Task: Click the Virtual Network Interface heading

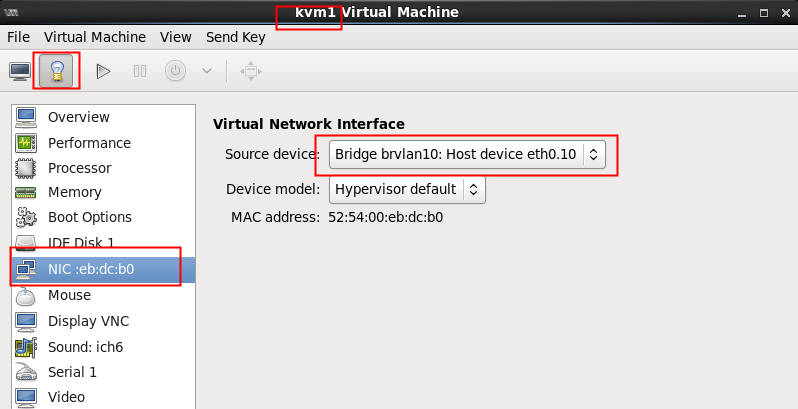Action: coord(309,124)
